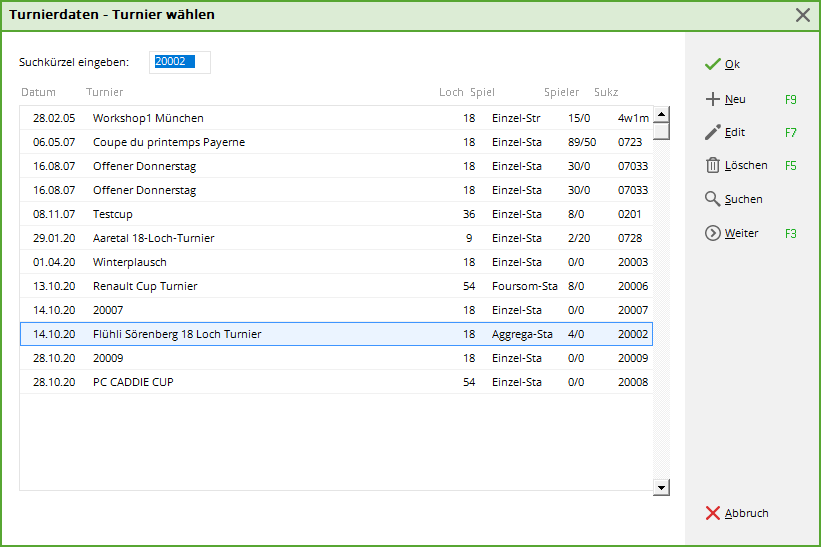Select the Aaretal 18-Loch-Turnier row

tap(153, 238)
